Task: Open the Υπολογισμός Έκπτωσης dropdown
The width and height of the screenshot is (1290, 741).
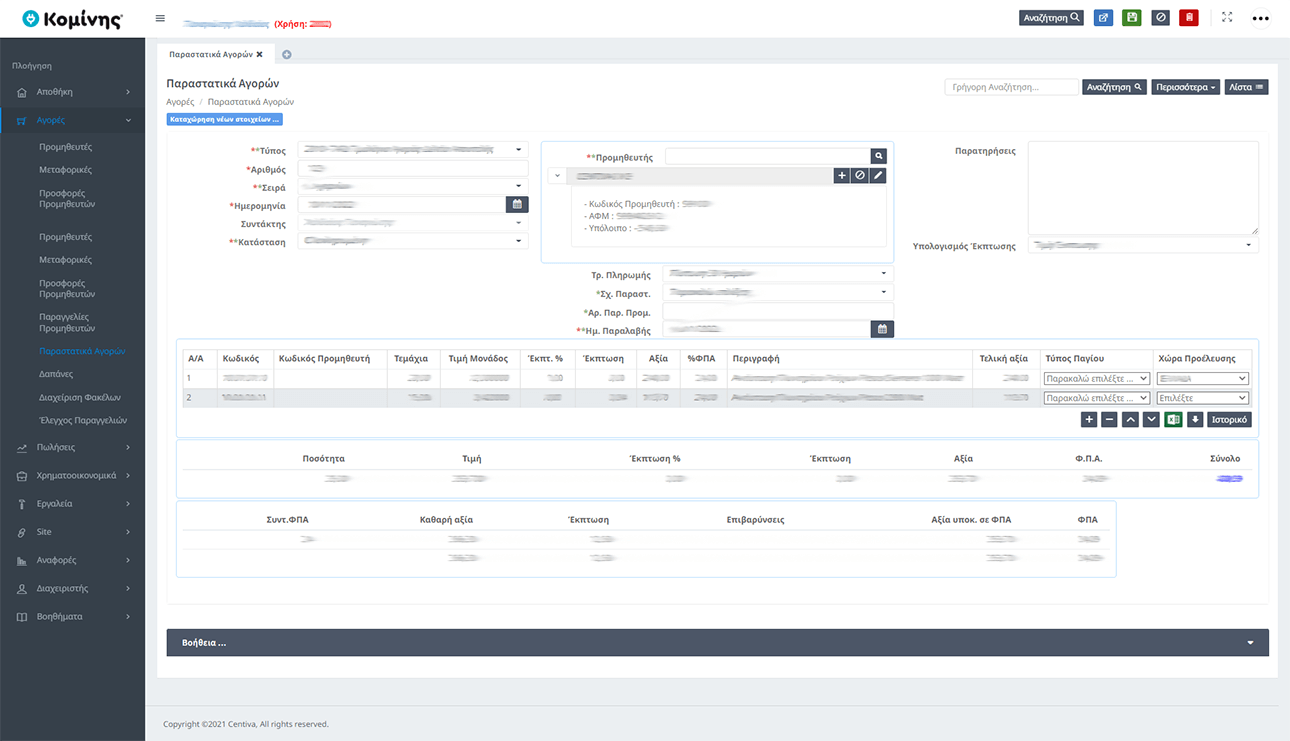Action: point(1143,245)
